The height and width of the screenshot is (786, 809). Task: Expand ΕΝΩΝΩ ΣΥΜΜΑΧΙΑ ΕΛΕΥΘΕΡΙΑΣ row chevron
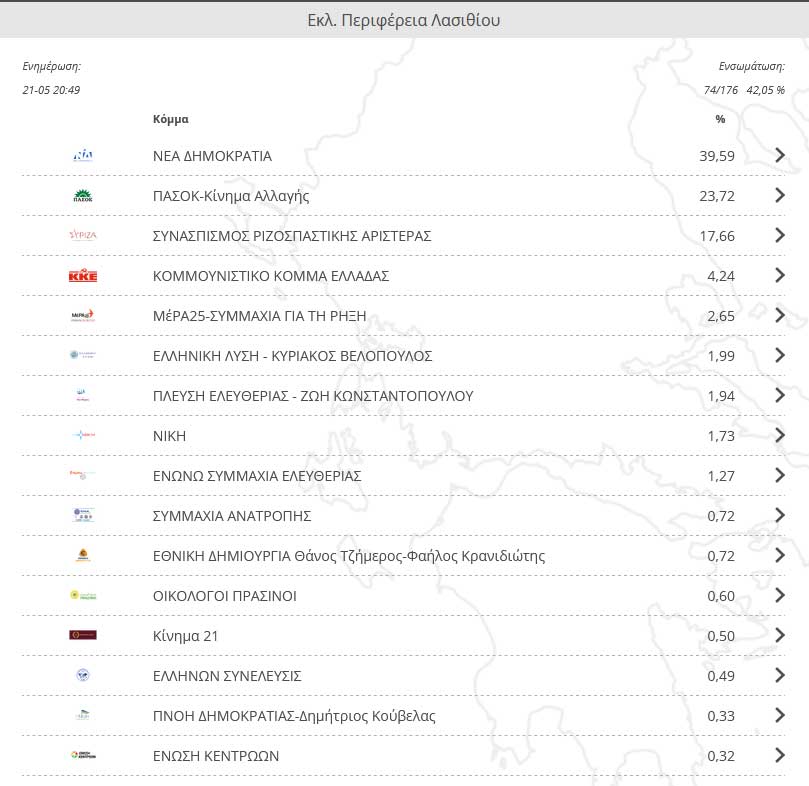[x=780, y=475]
